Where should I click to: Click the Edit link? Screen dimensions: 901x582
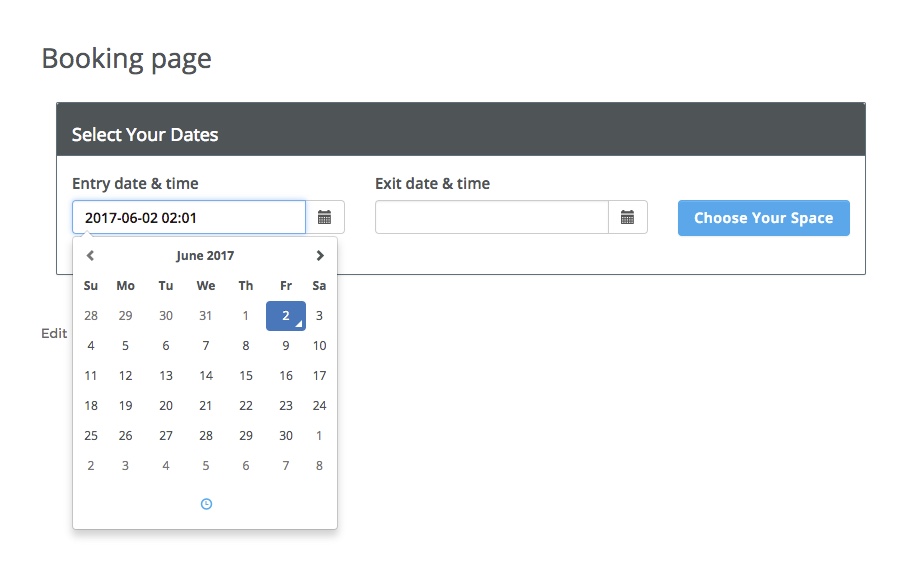pos(54,333)
